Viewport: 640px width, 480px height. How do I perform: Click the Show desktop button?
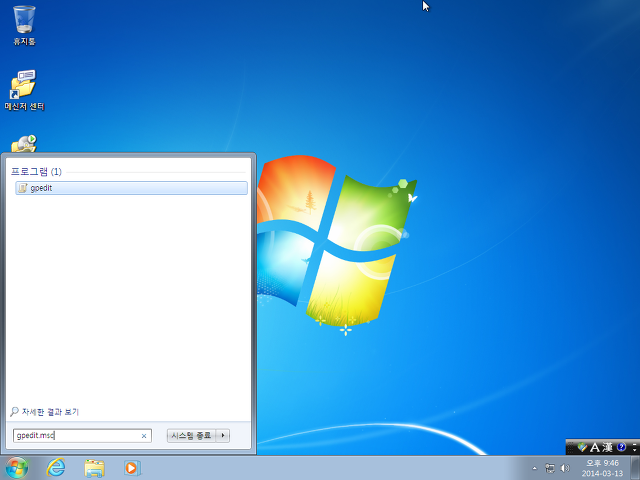(635, 468)
